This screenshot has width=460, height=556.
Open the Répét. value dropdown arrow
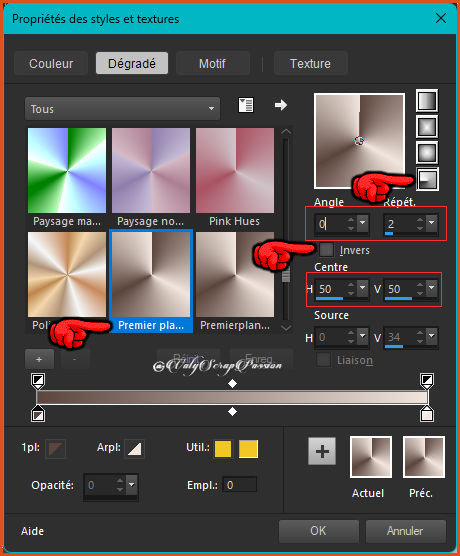click(432, 223)
